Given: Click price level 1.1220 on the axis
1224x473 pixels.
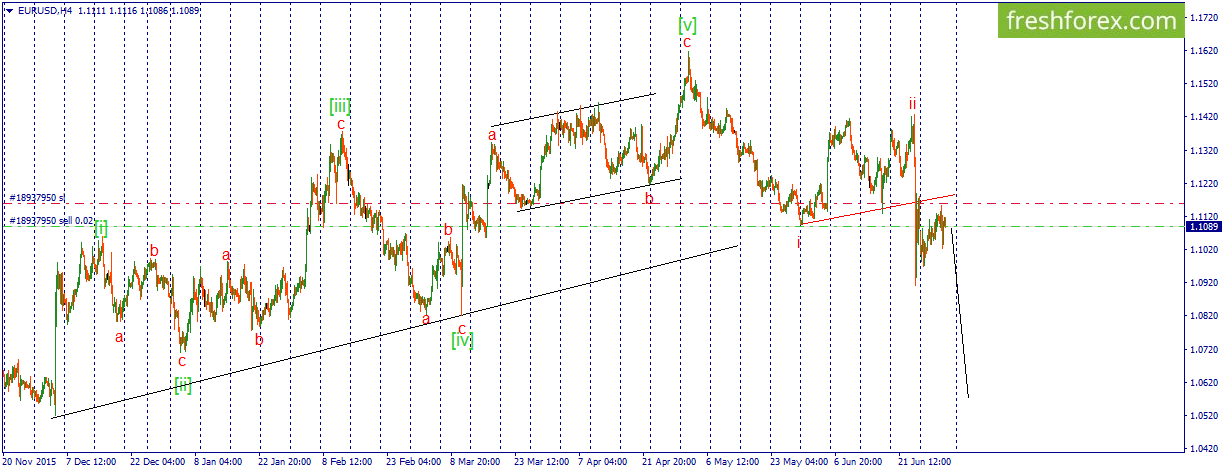Looking at the screenshot, I should (1205, 184).
